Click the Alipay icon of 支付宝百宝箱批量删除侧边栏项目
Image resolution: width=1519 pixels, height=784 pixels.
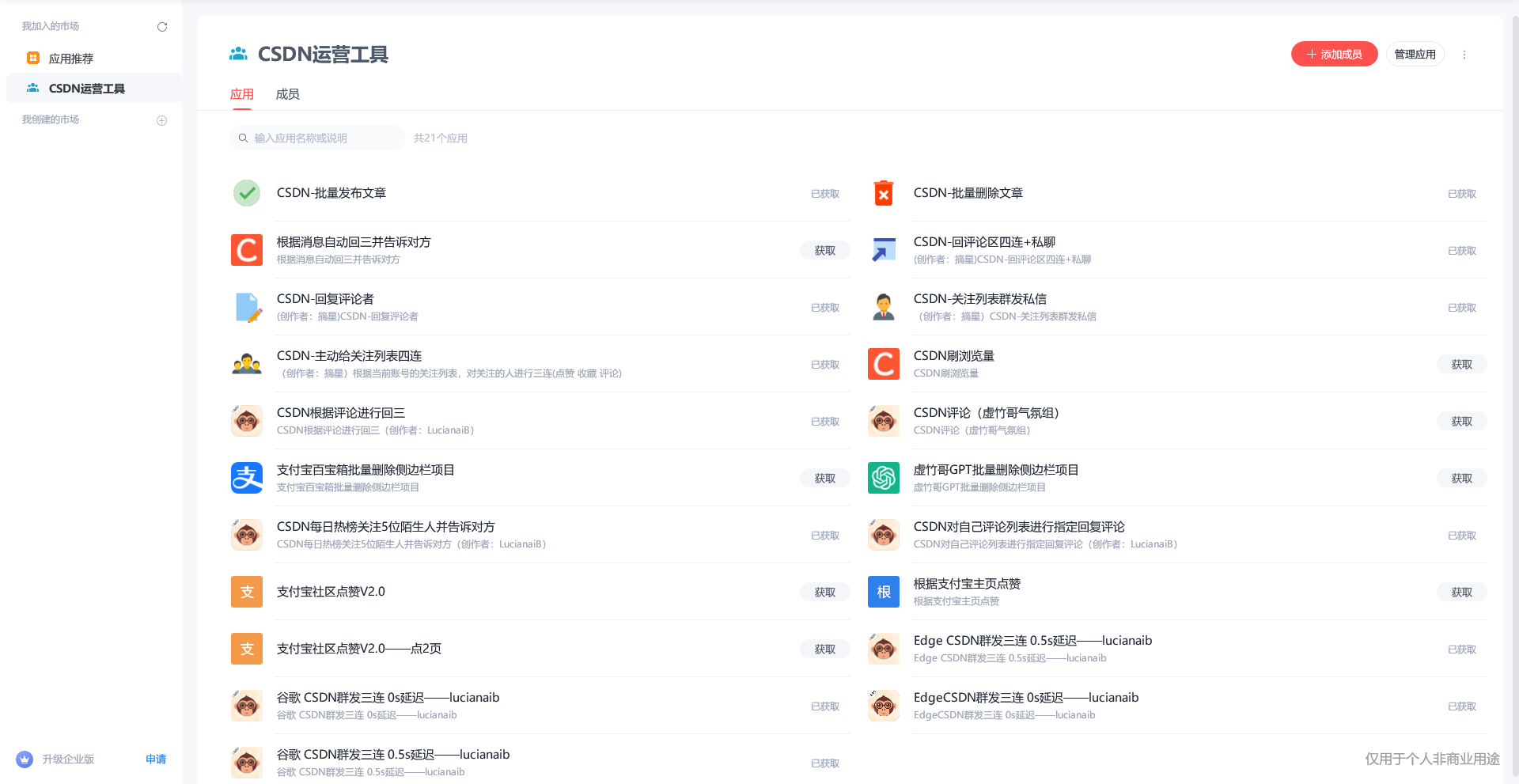(x=247, y=478)
